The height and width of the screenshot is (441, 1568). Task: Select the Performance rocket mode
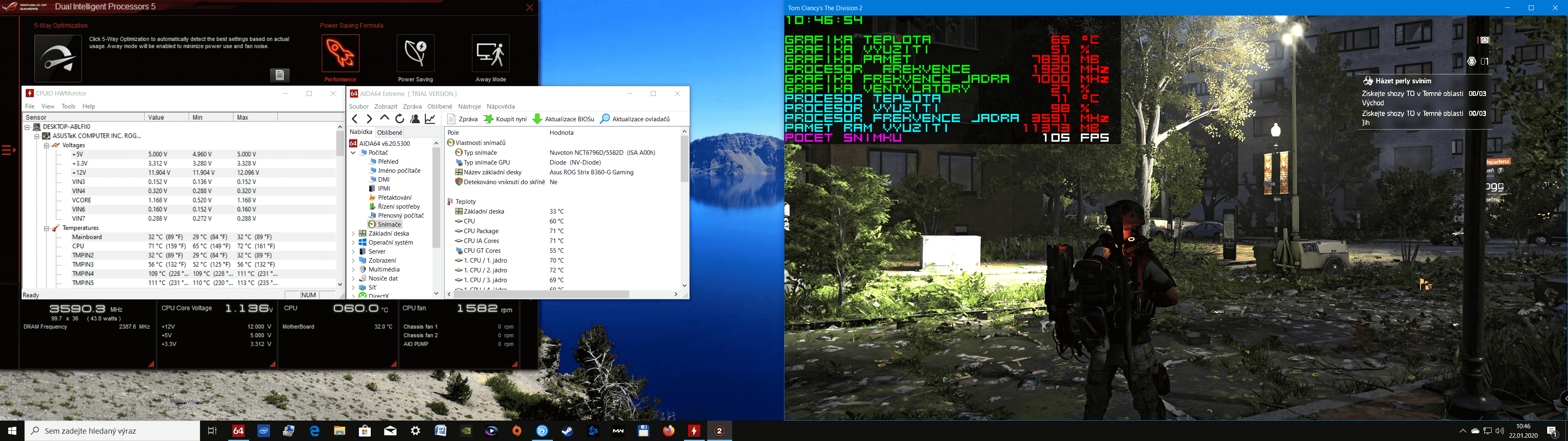pos(340,53)
